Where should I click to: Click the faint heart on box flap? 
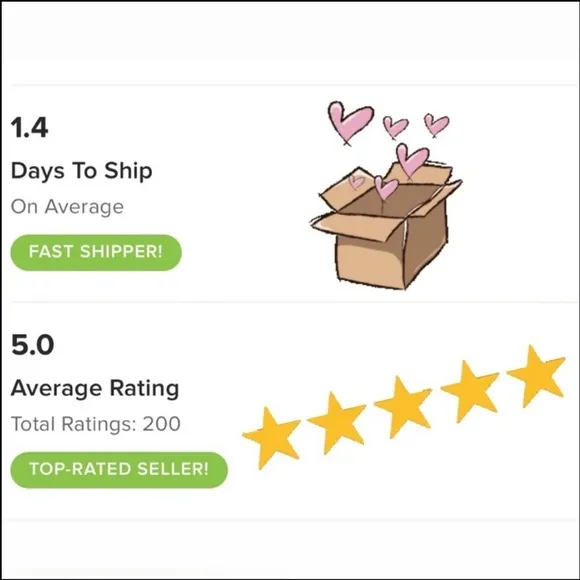[x=357, y=182]
